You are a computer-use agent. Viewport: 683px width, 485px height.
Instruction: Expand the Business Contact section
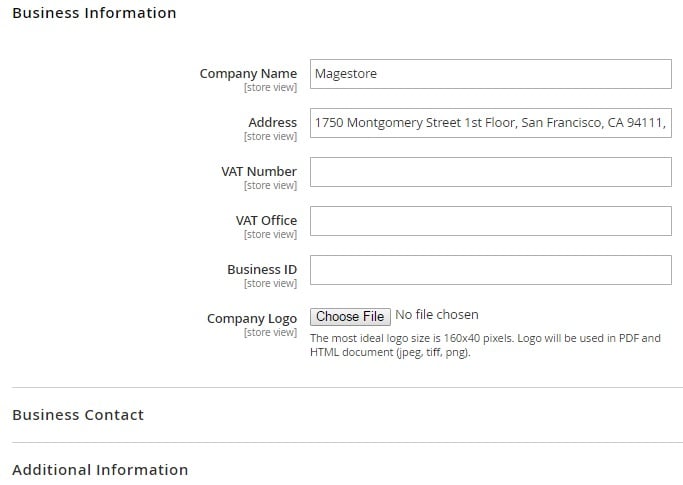pos(78,415)
